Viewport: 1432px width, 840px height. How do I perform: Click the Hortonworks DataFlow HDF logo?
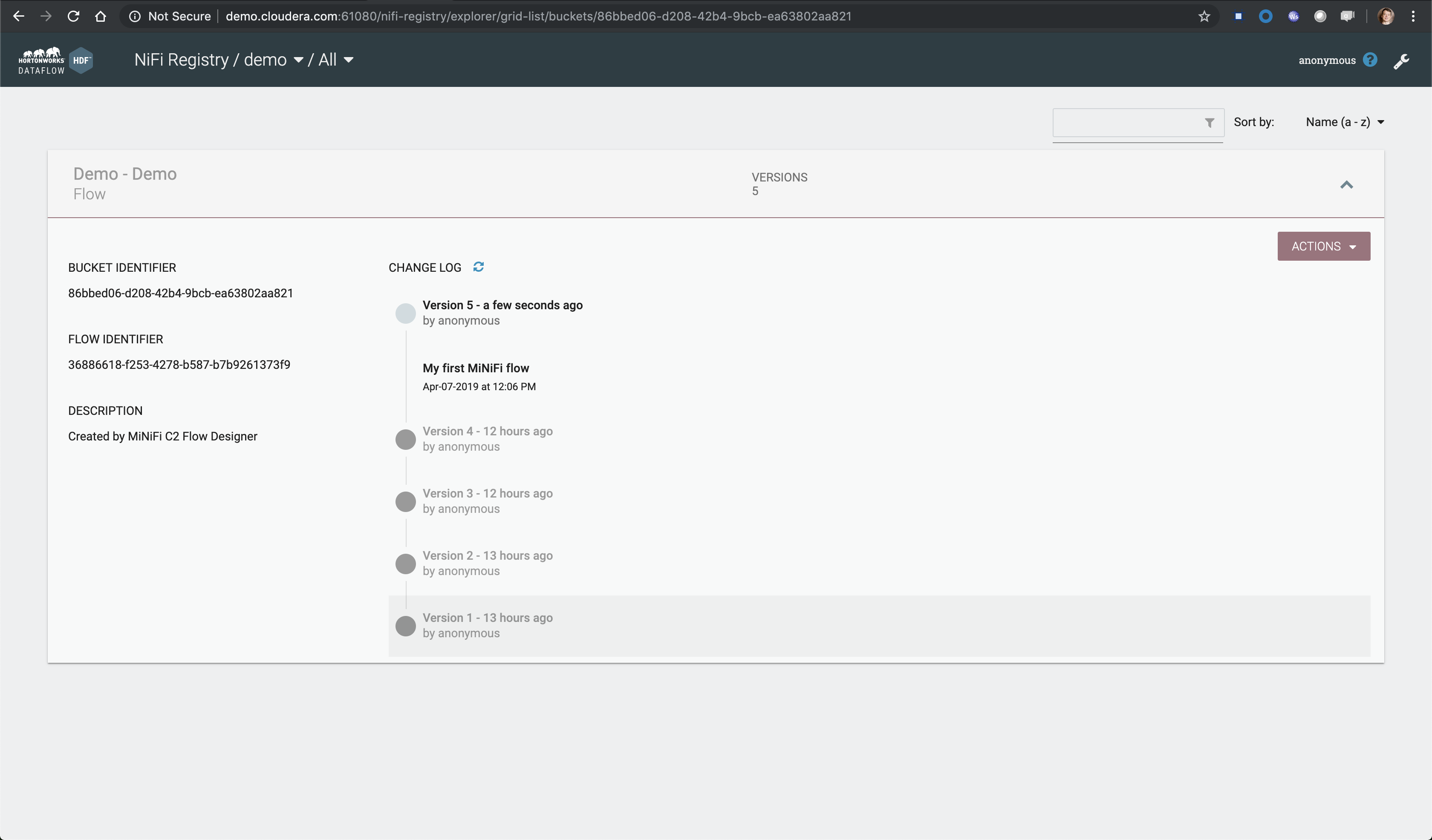[56, 60]
